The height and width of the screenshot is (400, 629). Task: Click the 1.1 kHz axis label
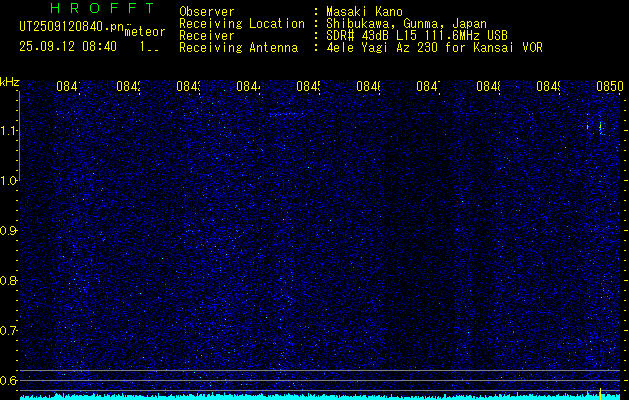click(x=9, y=130)
